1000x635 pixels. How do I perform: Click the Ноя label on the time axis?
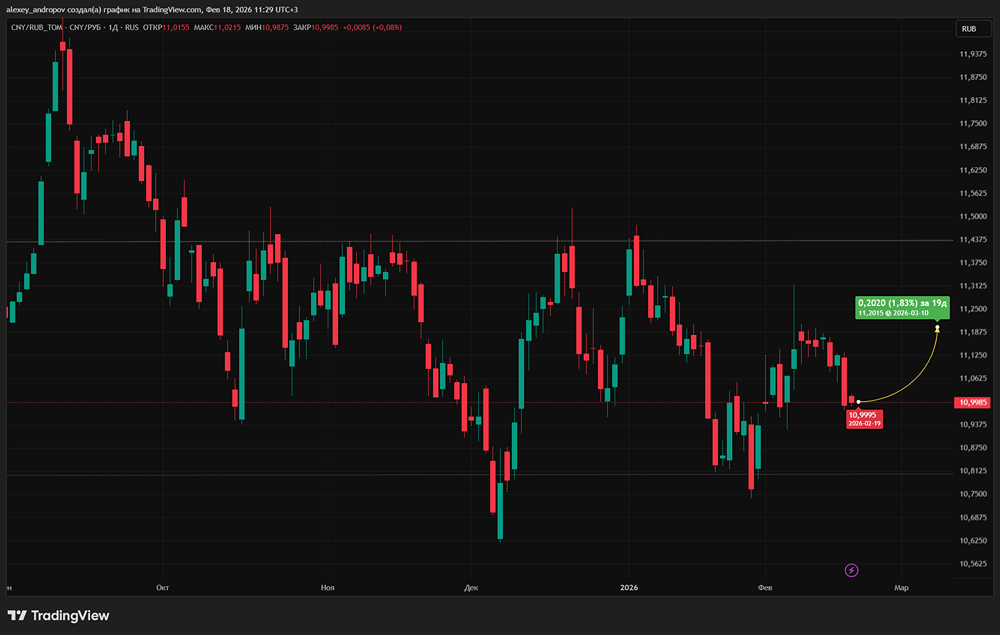point(328,588)
